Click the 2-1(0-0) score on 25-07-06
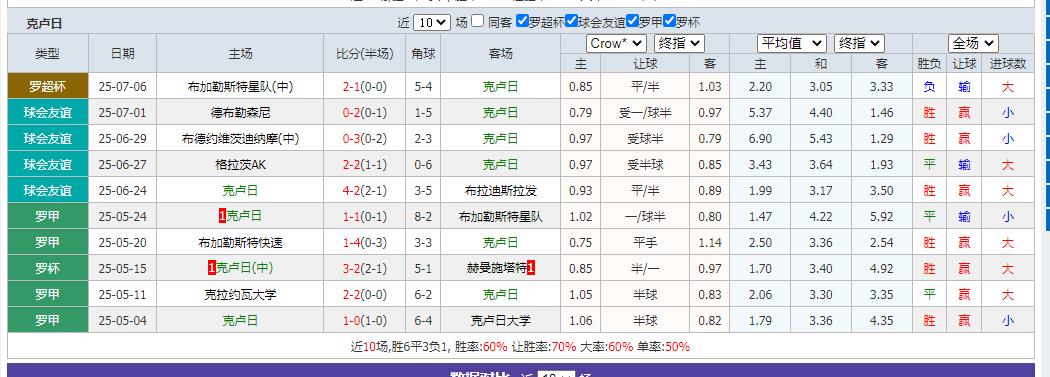Viewport: 1050px width, 377px height. (364, 87)
